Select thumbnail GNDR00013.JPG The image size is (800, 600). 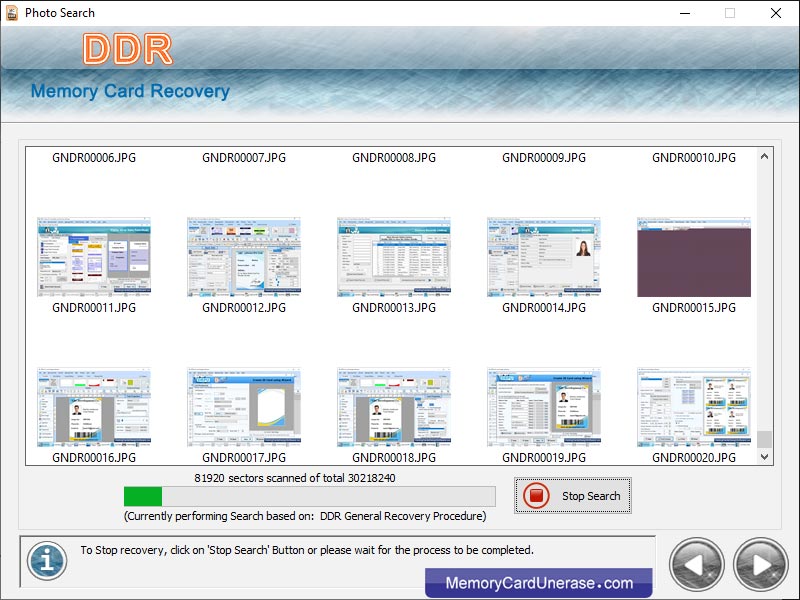(394, 257)
